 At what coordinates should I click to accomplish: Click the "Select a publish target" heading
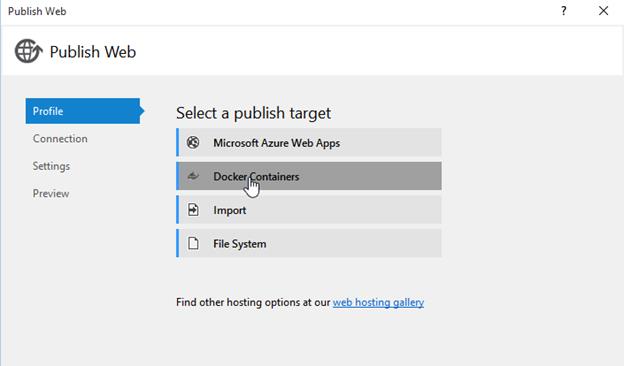(x=254, y=113)
